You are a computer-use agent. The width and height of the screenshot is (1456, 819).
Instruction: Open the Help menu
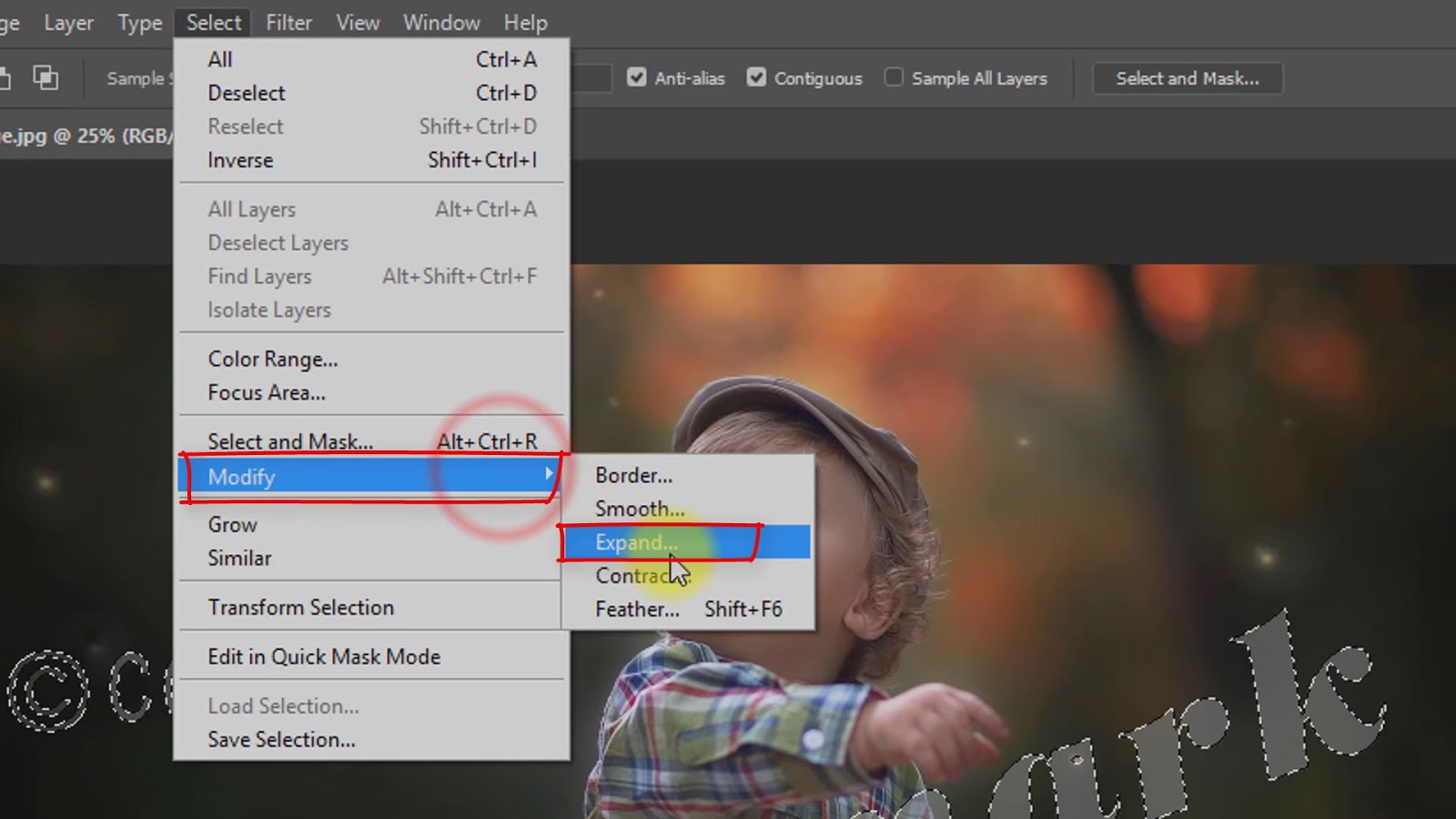[525, 23]
